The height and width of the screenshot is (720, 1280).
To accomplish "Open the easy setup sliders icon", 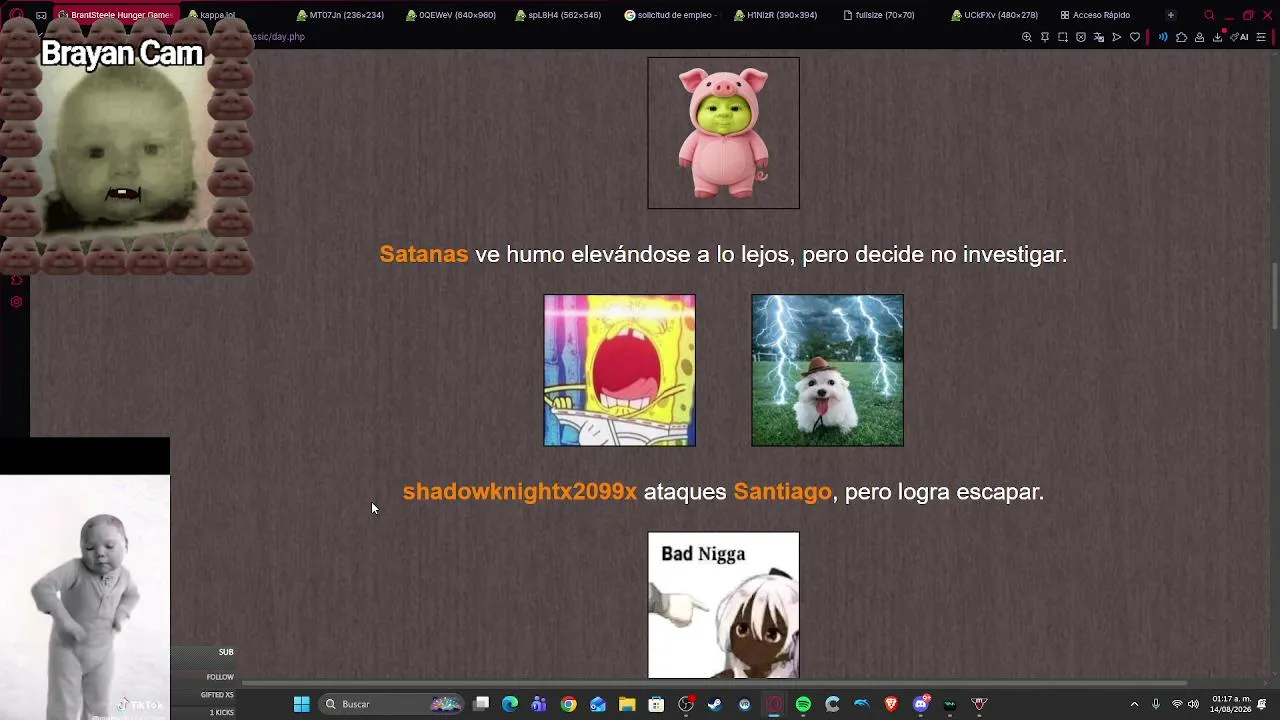I will (1261, 37).
